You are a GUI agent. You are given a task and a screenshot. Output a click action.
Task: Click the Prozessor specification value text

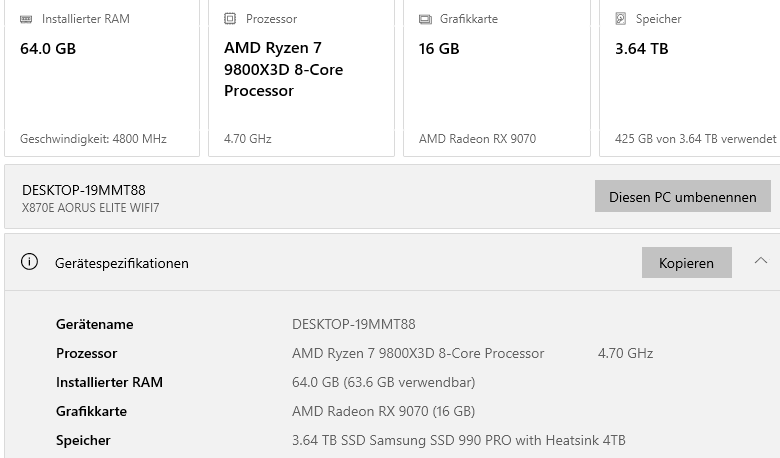(x=418, y=353)
